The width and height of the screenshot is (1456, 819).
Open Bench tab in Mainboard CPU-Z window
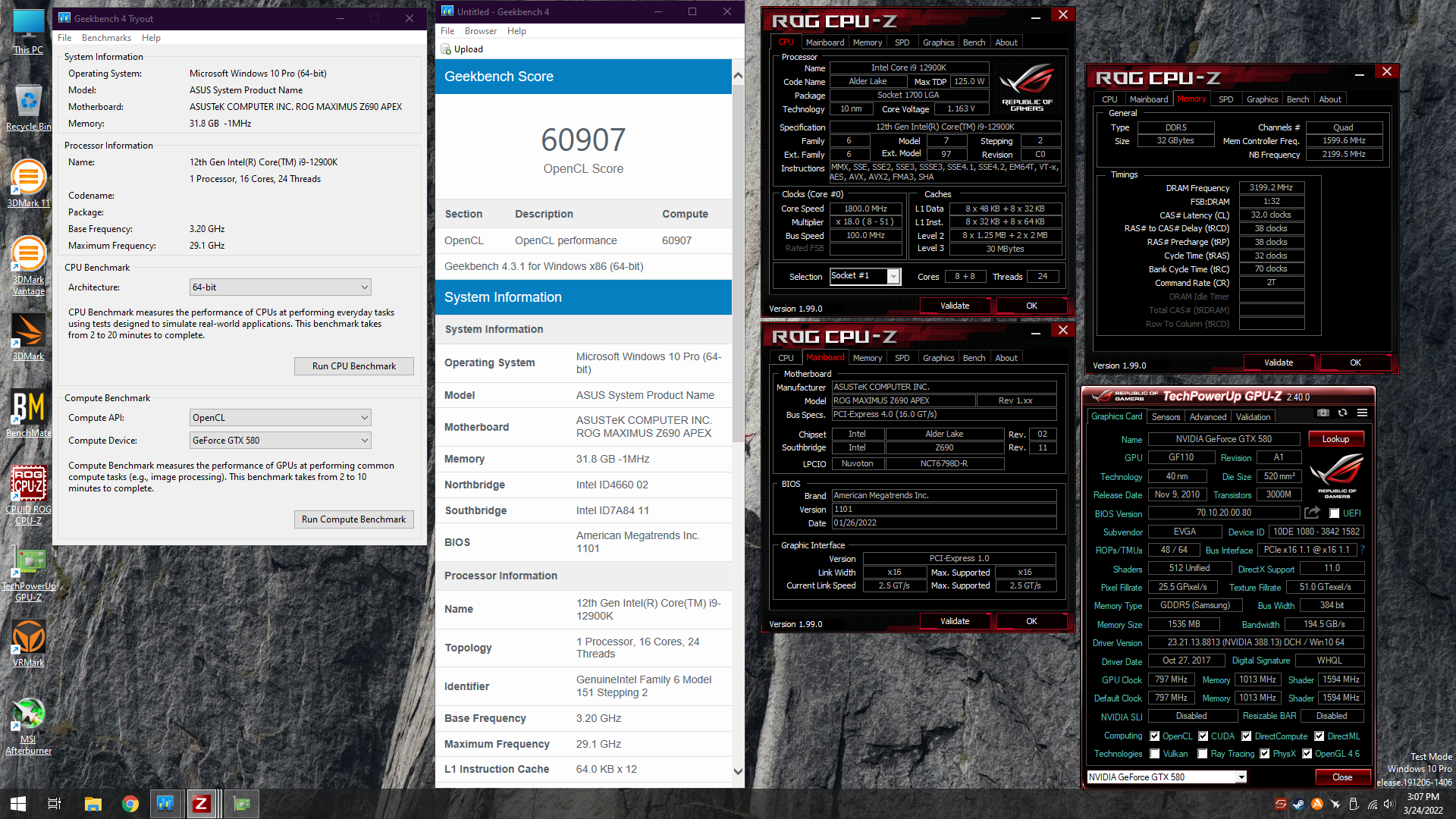[974, 358]
